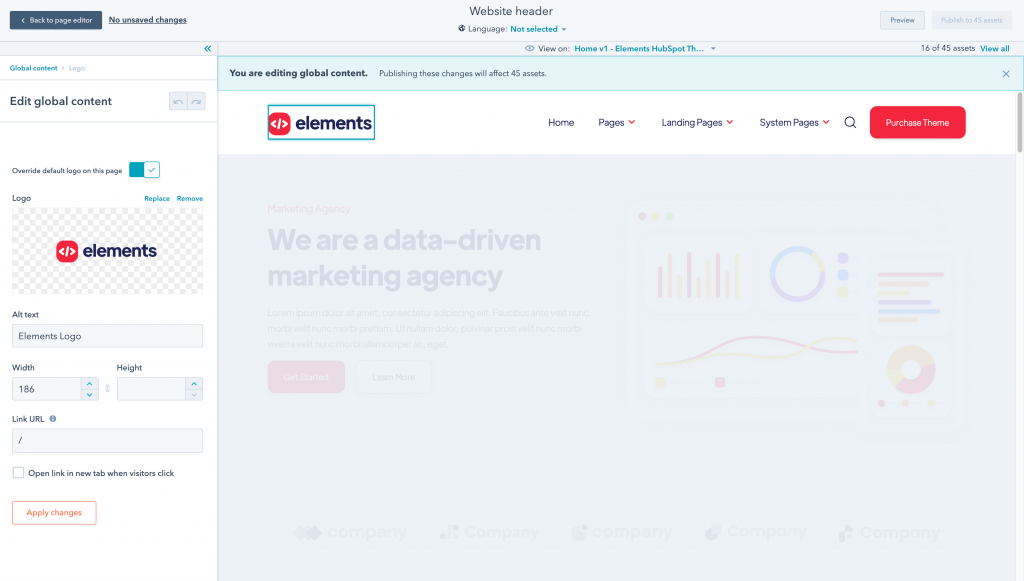This screenshot has height=581, width=1024.
Task: Click the redo arrow icon
Action: coord(196,101)
